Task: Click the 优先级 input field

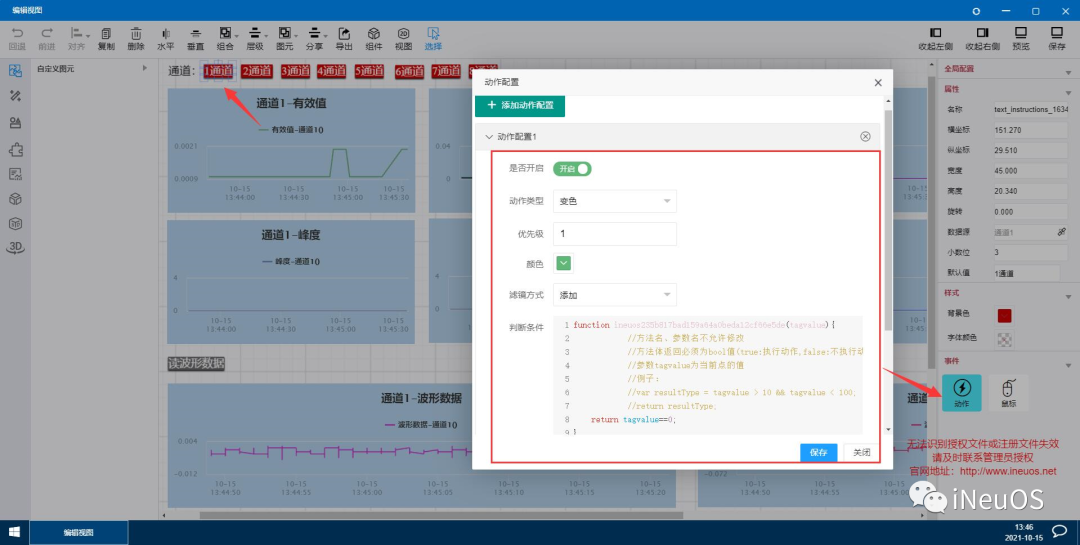Action: click(614, 234)
